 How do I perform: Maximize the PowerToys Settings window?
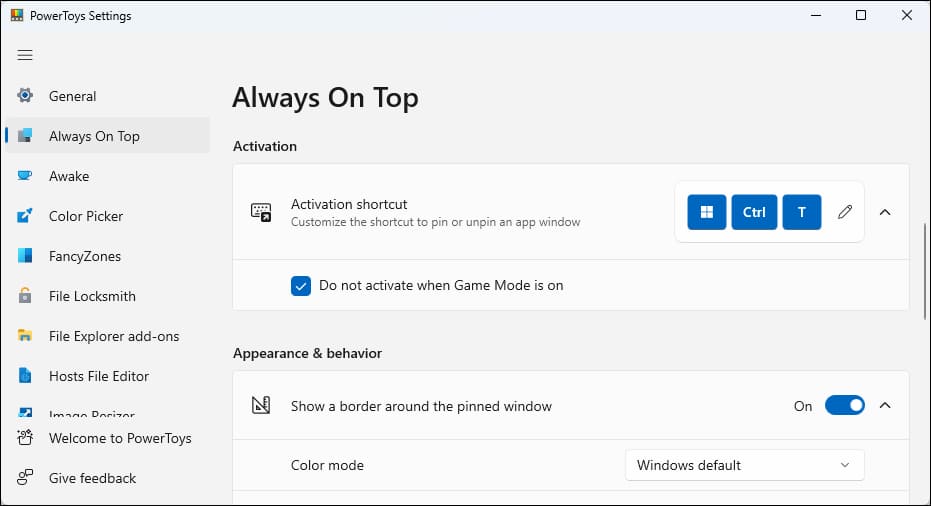point(861,15)
